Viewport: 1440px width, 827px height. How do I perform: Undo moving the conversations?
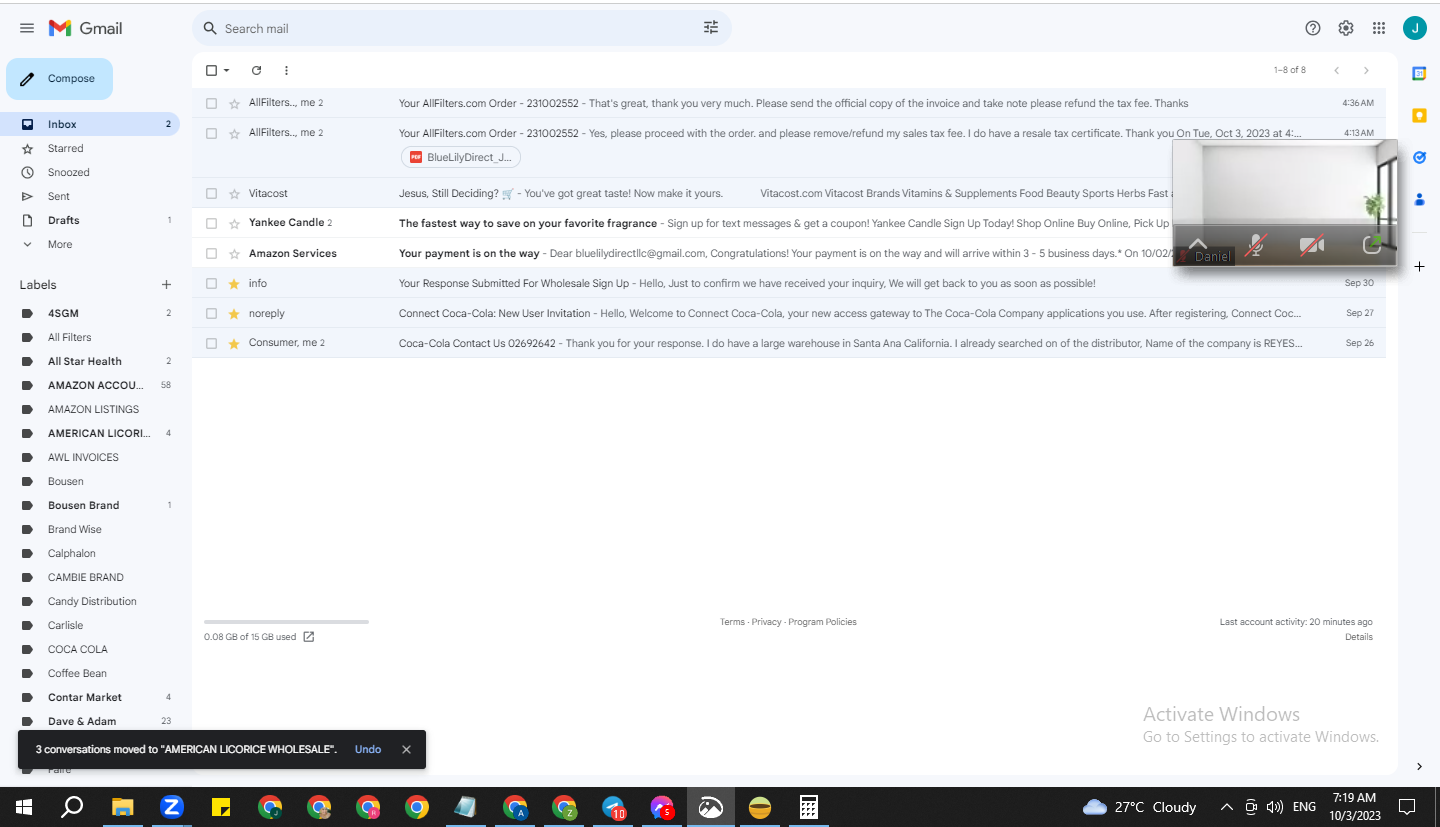click(368, 750)
